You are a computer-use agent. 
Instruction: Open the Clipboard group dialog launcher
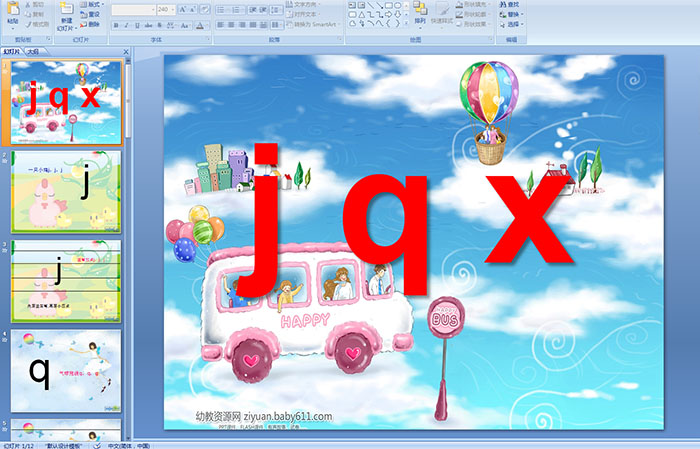(49, 39)
